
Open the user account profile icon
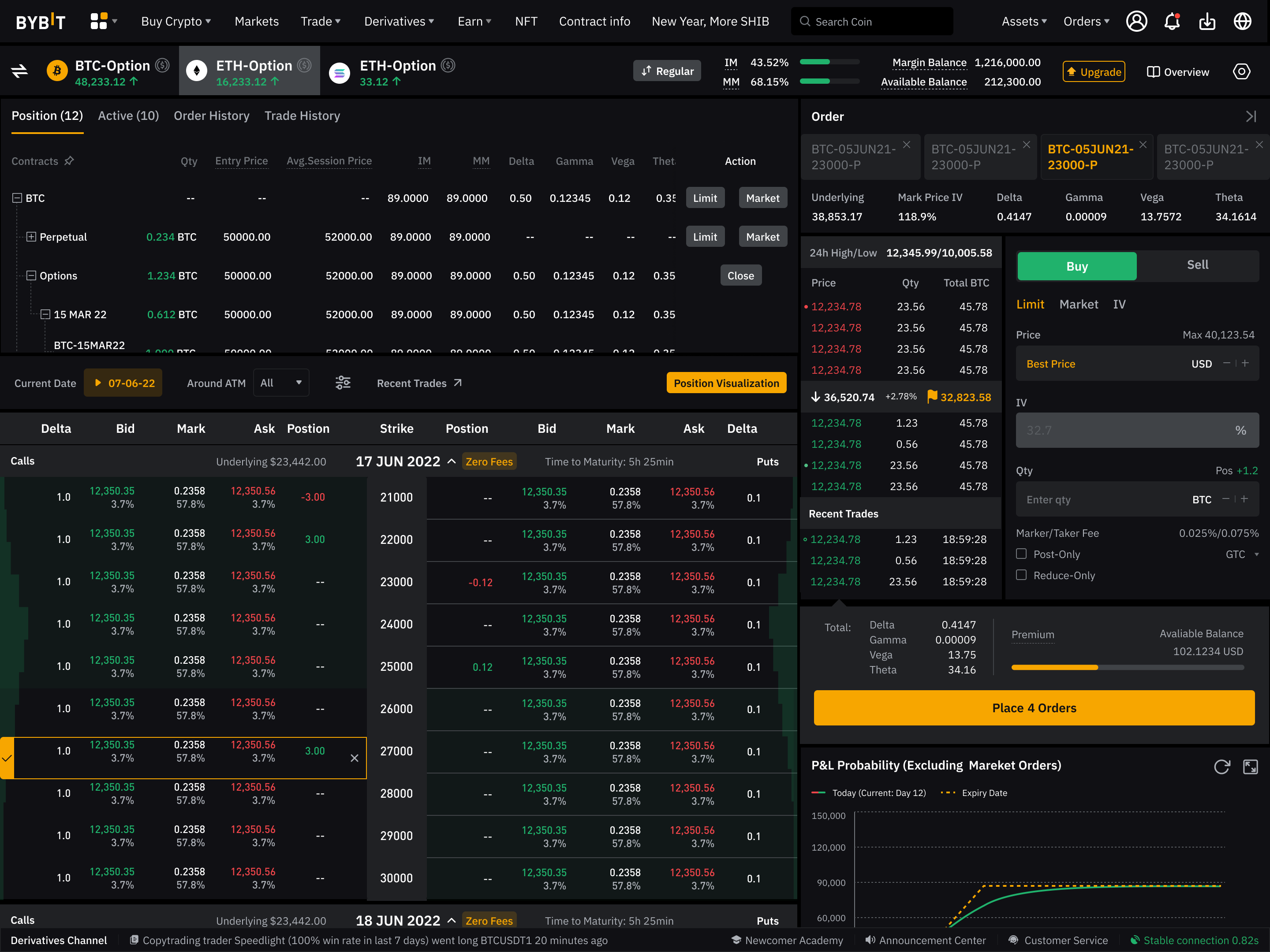(x=1136, y=22)
